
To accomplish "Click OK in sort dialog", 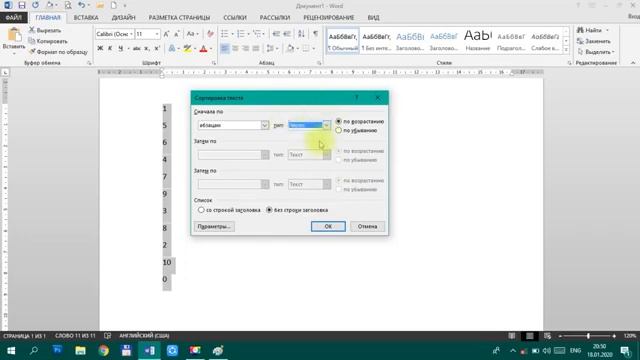I will point(328,226).
